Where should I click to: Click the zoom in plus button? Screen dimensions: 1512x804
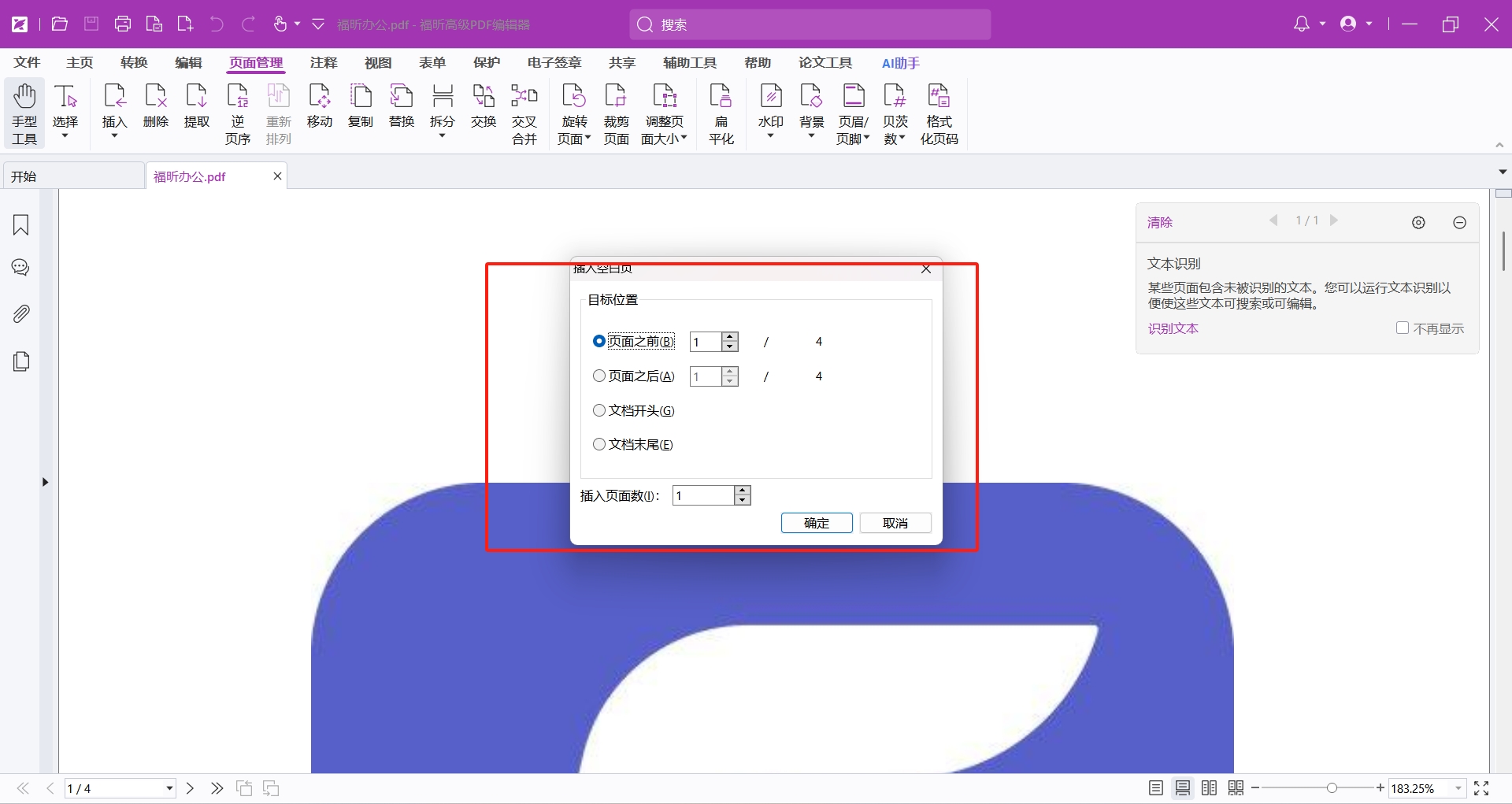1380,788
